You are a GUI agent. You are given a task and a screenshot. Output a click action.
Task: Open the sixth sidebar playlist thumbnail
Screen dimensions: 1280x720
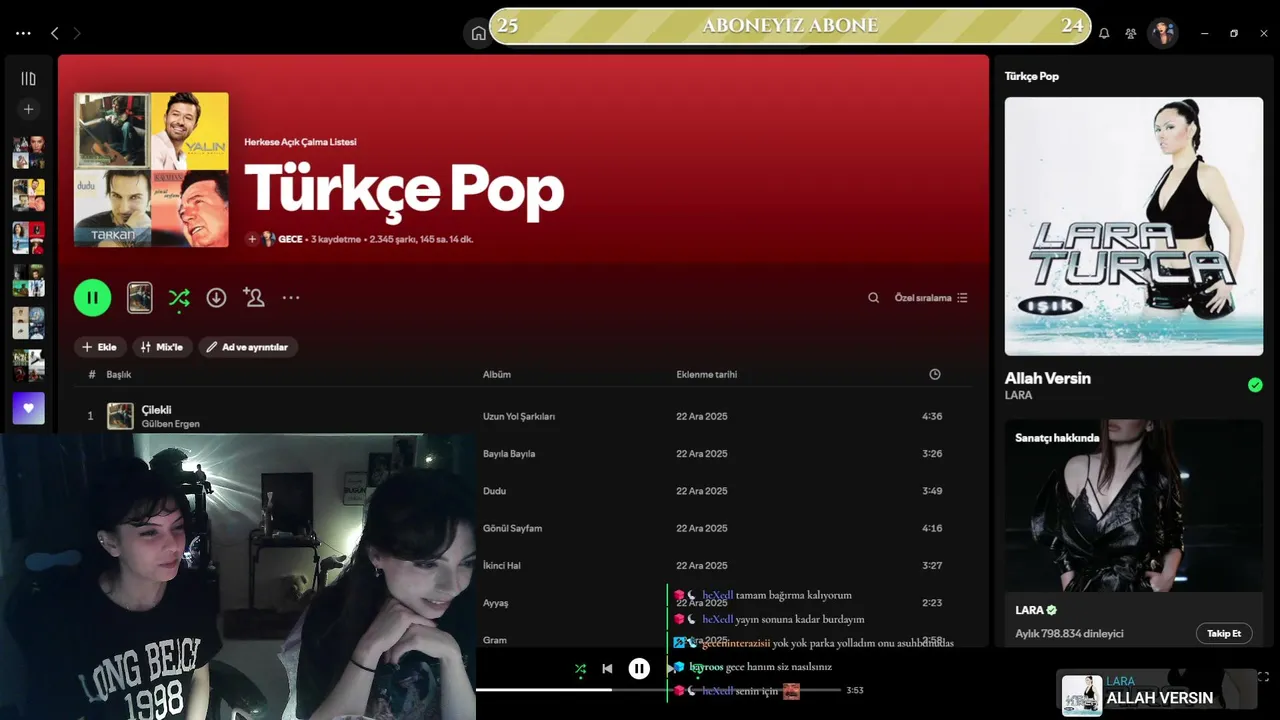28,365
